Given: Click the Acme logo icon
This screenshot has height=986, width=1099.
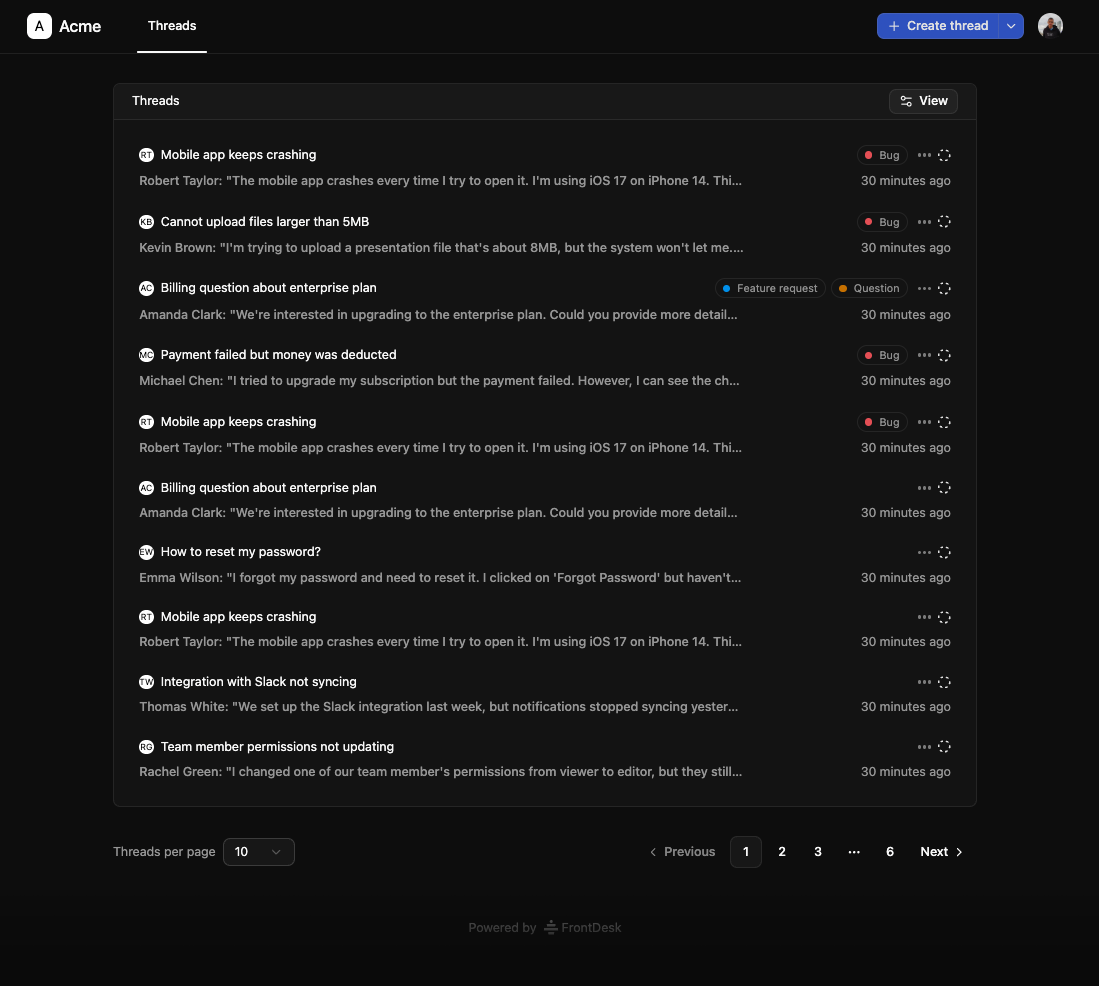Looking at the screenshot, I should (39, 26).
